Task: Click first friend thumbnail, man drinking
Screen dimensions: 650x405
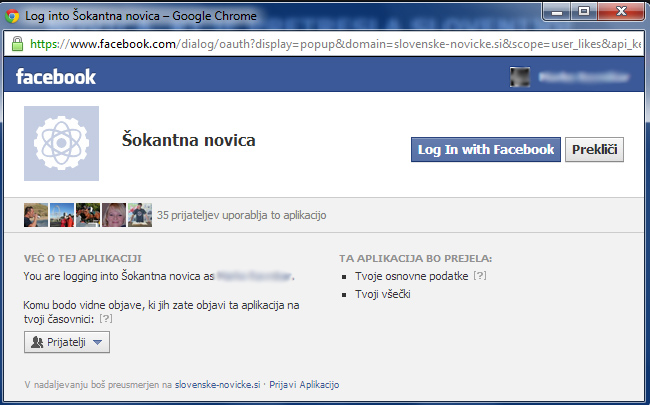Action: coord(36,215)
